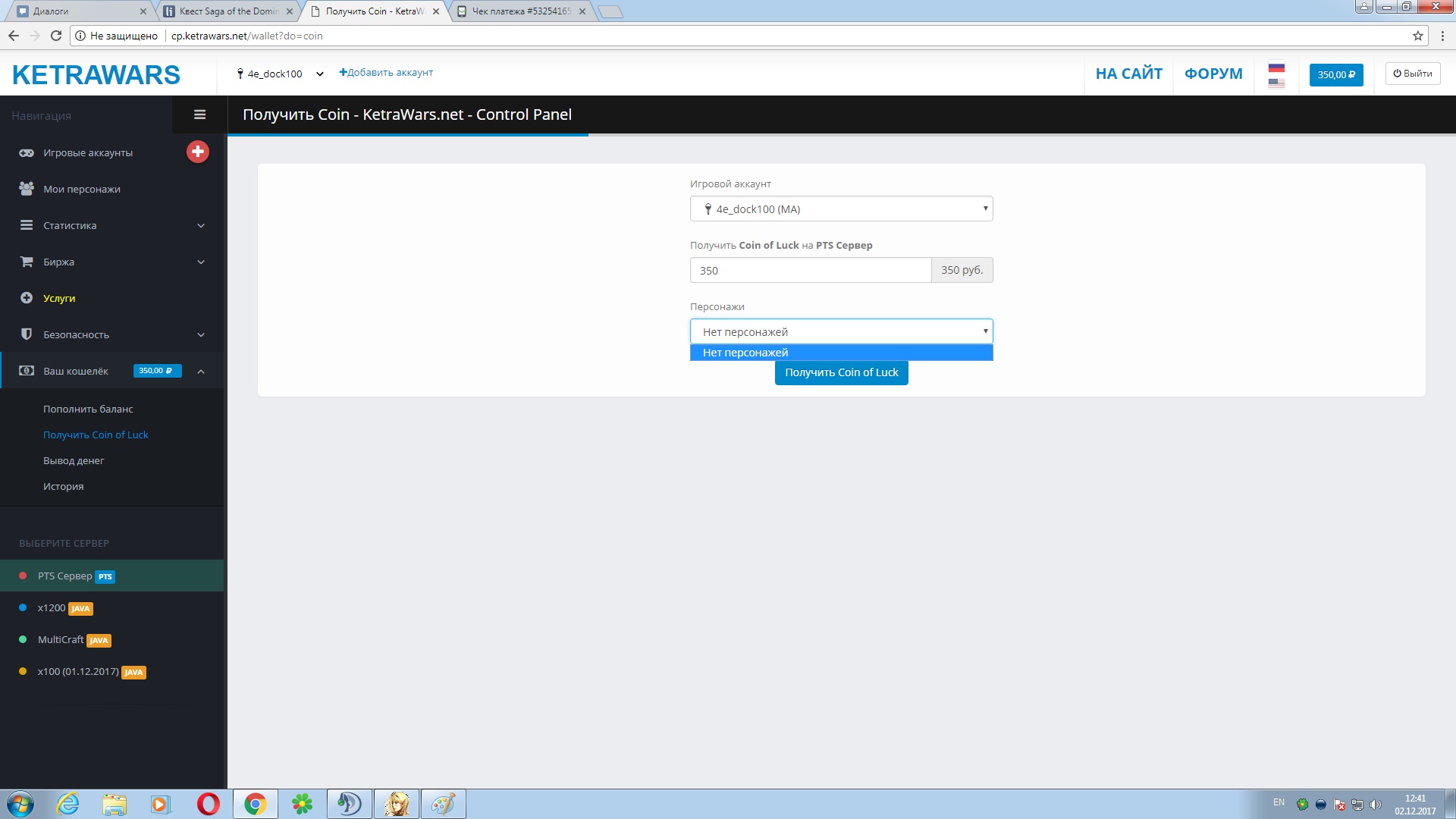Open Opera browser from the taskbar
1456x819 pixels.
point(208,804)
